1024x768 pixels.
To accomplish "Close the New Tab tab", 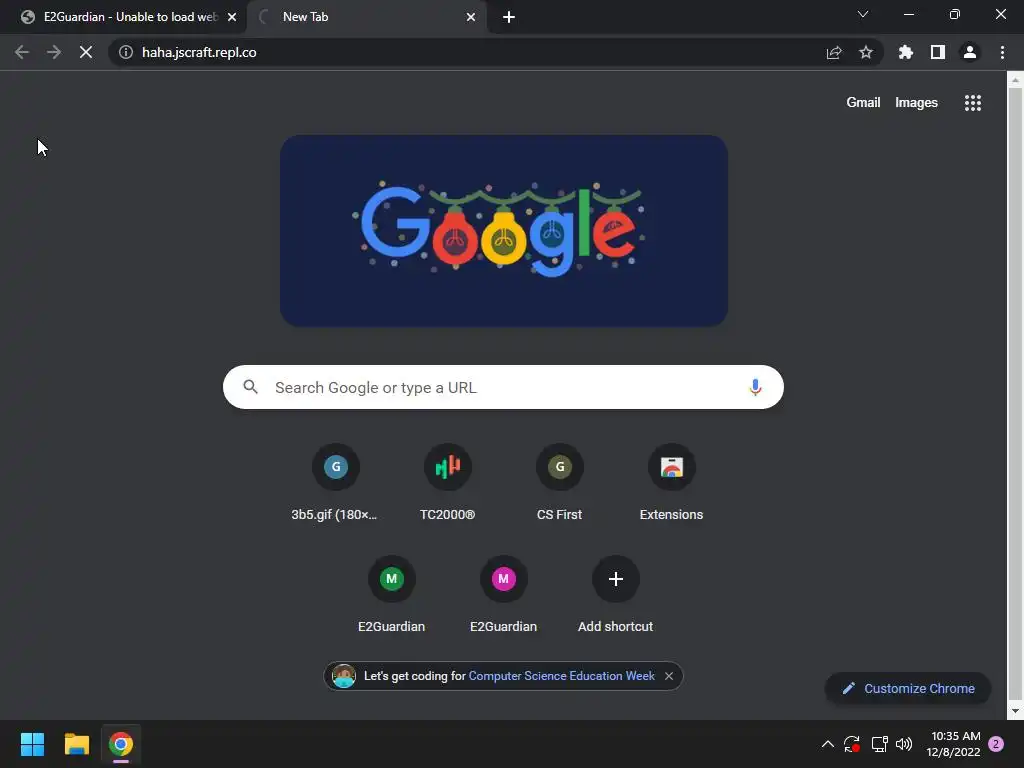I will click(x=471, y=17).
